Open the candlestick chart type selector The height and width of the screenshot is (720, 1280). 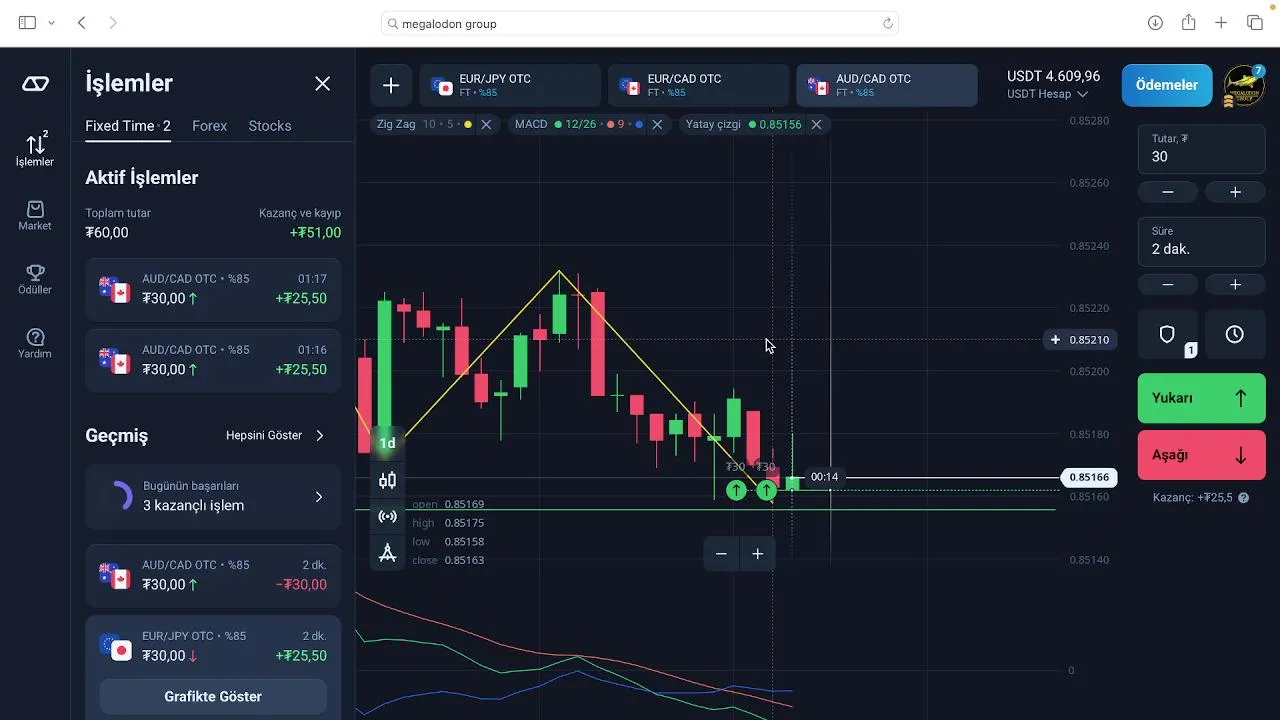click(x=387, y=481)
